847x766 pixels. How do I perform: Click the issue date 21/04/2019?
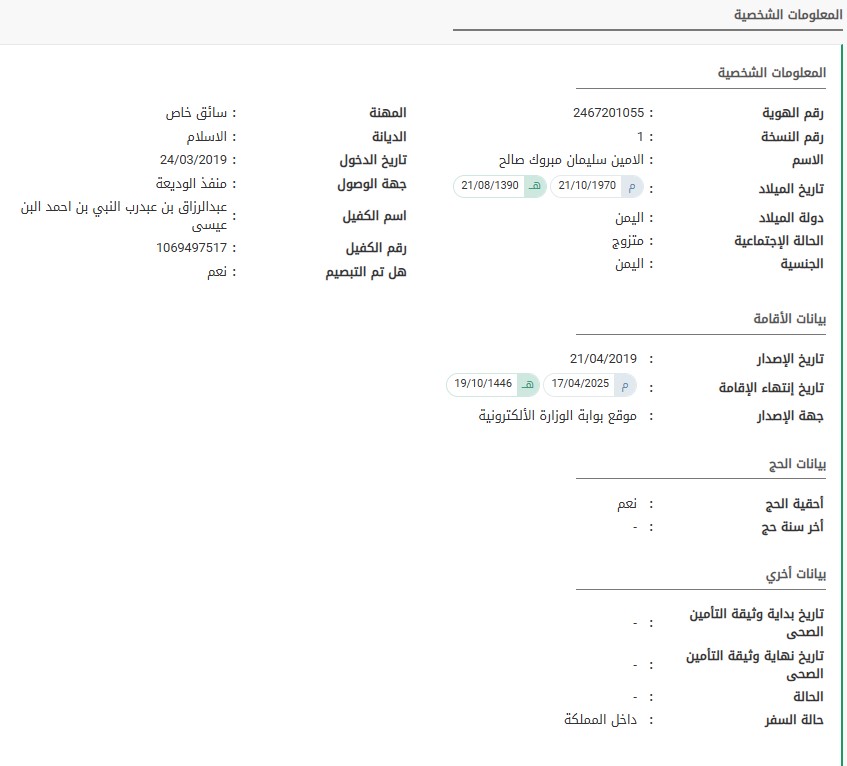603,359
